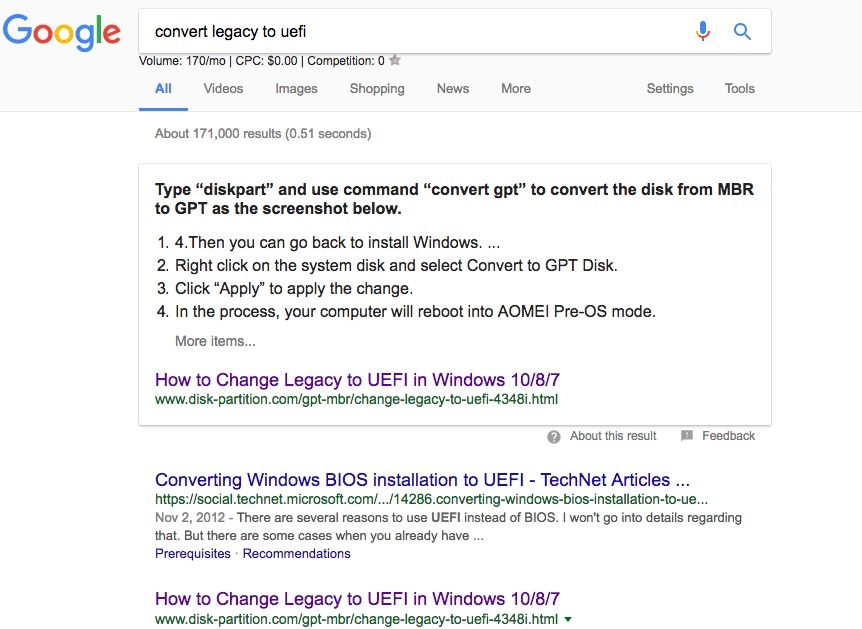Expand 'More items...' in the featured snippet

pos(215,341)
